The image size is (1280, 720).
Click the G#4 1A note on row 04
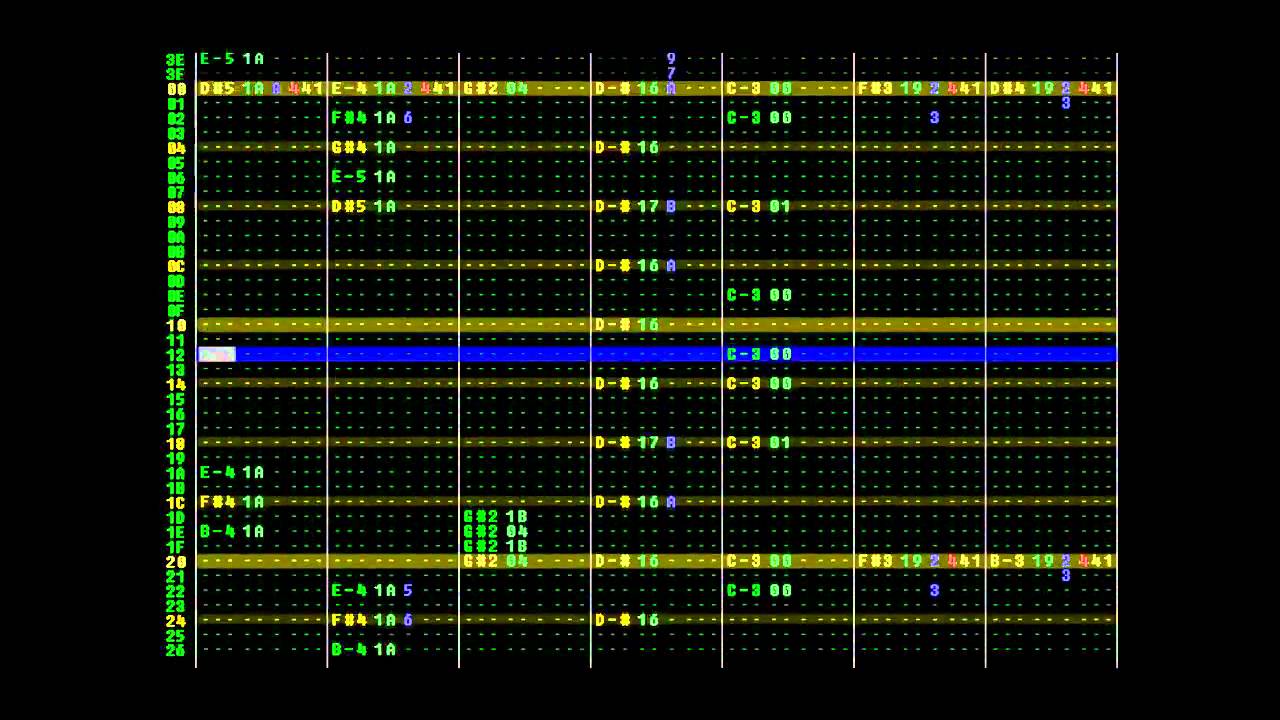pyautogui.click(x=364, y=148)
